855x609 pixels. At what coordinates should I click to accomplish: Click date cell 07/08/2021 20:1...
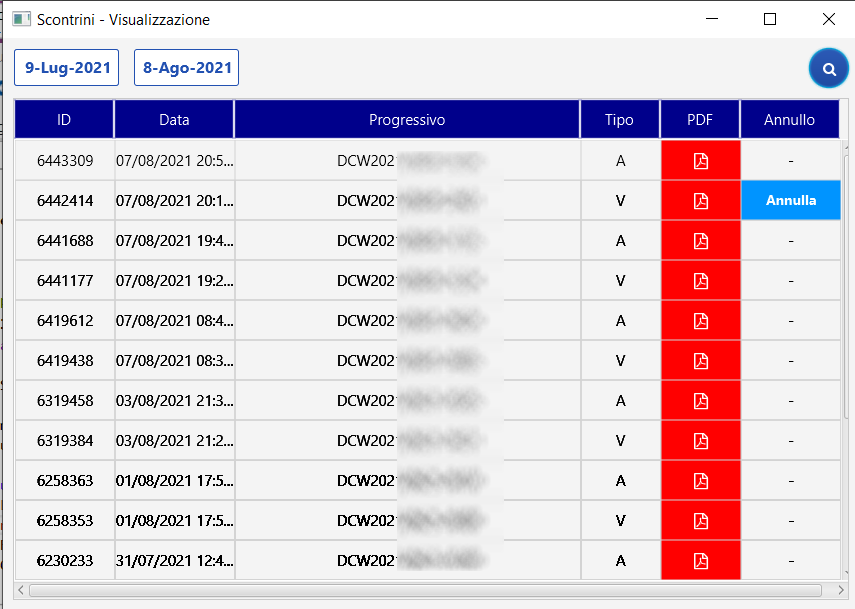coord(174,201)
